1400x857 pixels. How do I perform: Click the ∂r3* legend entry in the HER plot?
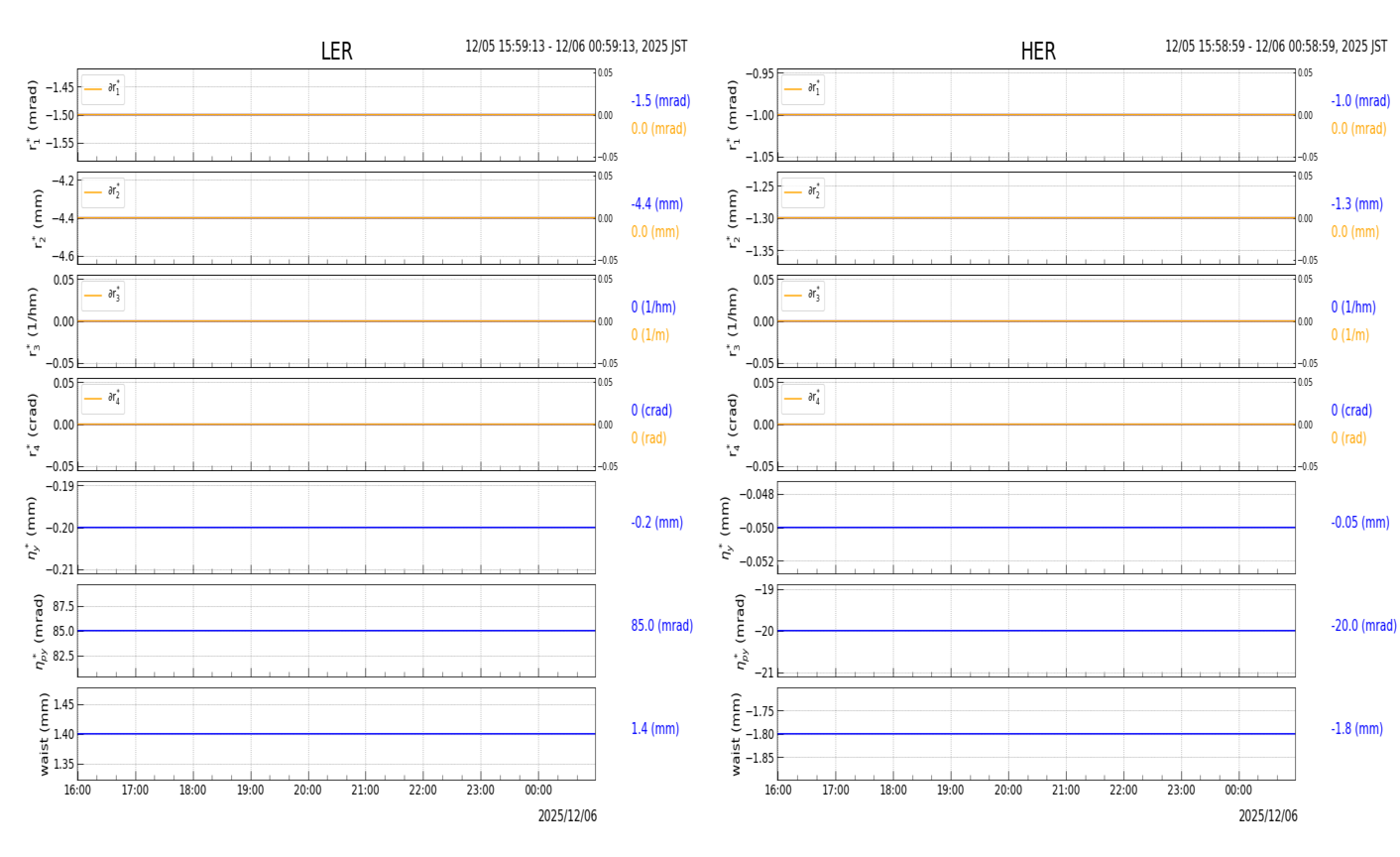click(803, 296)
